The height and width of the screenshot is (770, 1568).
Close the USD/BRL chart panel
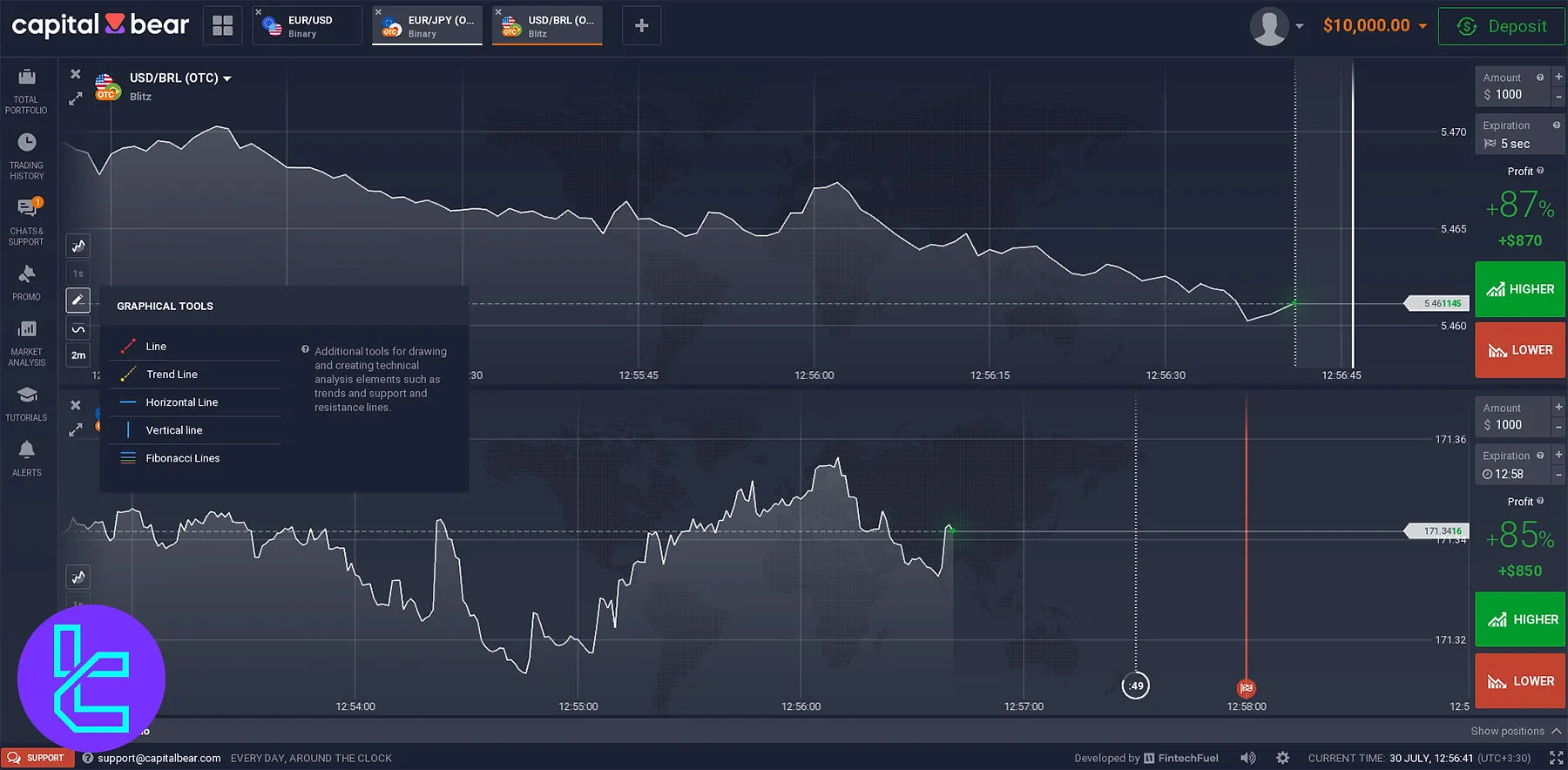click(x=76, y=74)
